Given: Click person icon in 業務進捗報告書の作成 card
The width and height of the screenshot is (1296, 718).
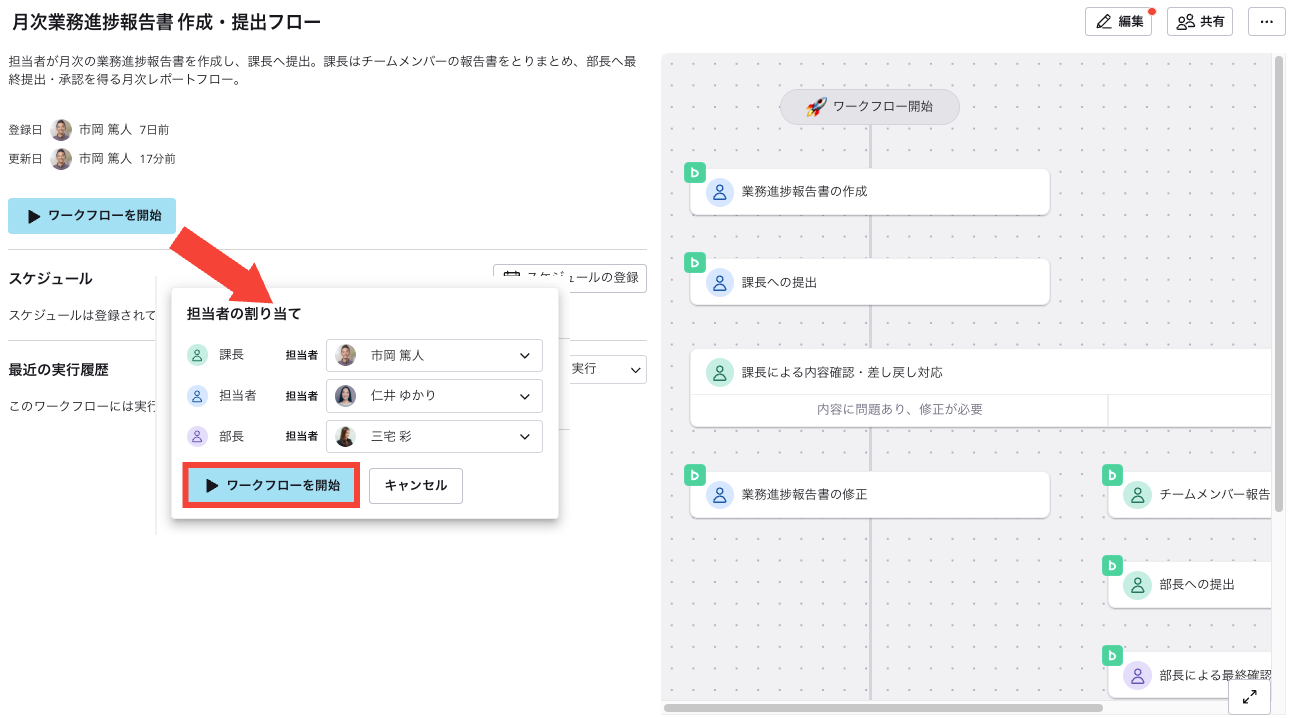Looking at the screenshot, I should tap(720, 192).
